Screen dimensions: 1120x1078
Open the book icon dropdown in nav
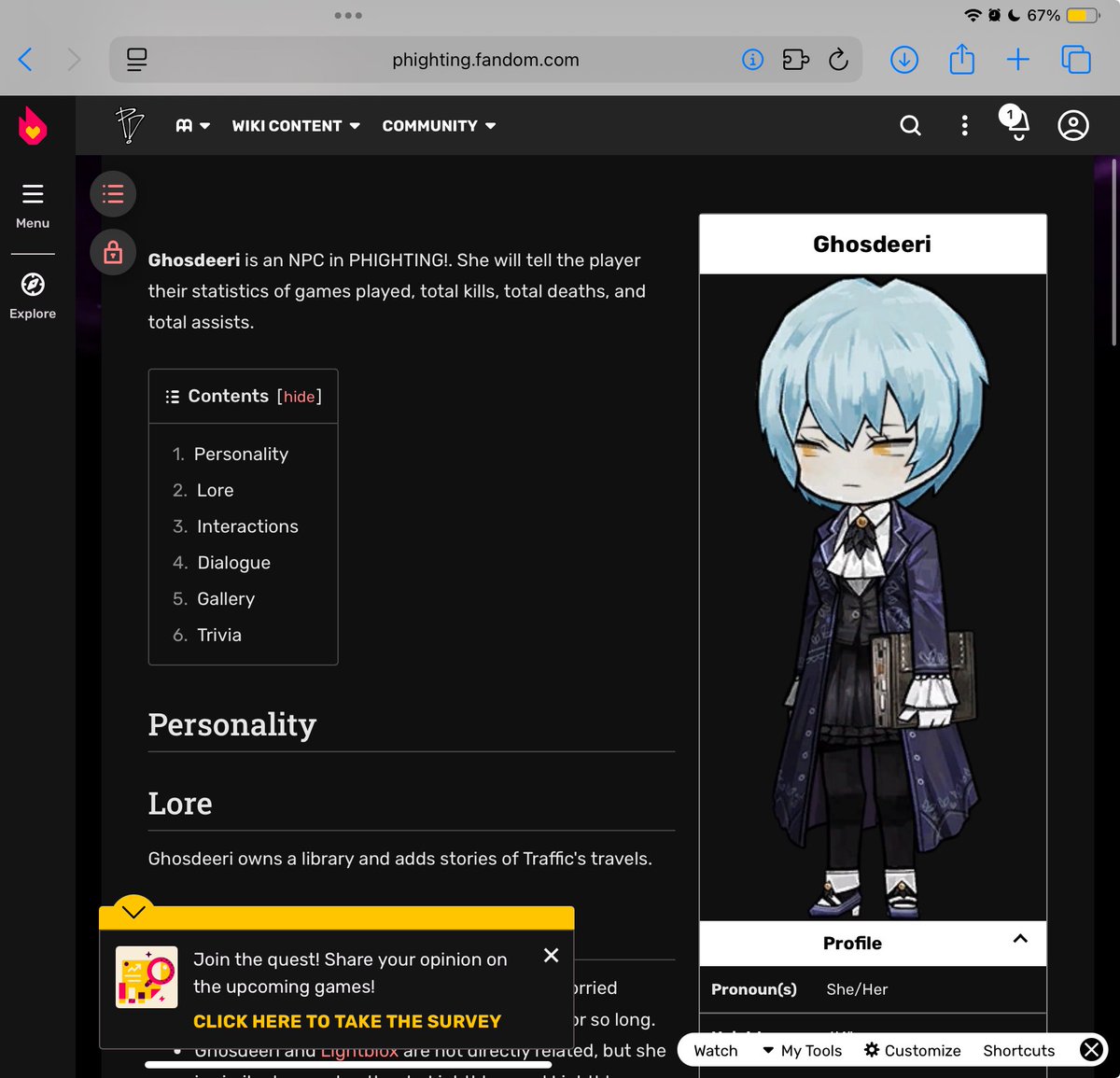(192, 126)
